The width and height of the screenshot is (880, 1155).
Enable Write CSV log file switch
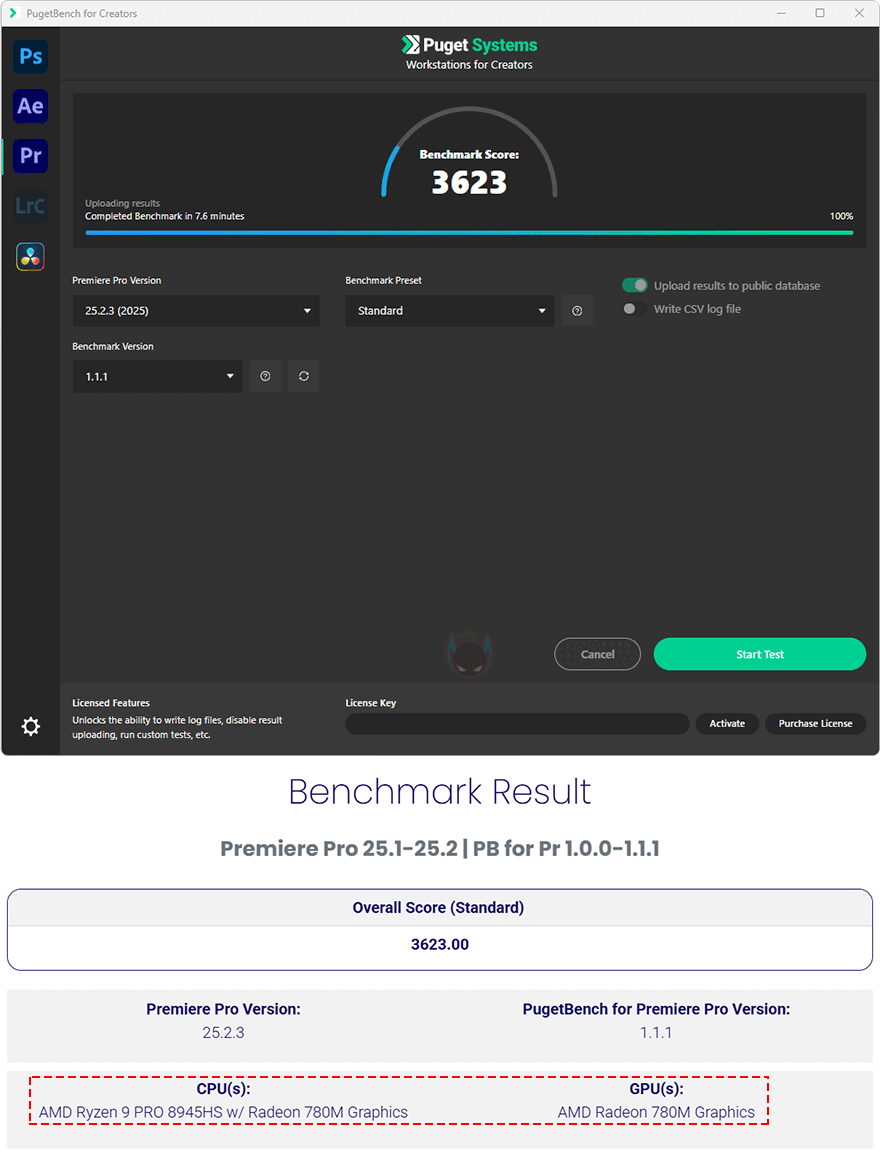(635, 309)
